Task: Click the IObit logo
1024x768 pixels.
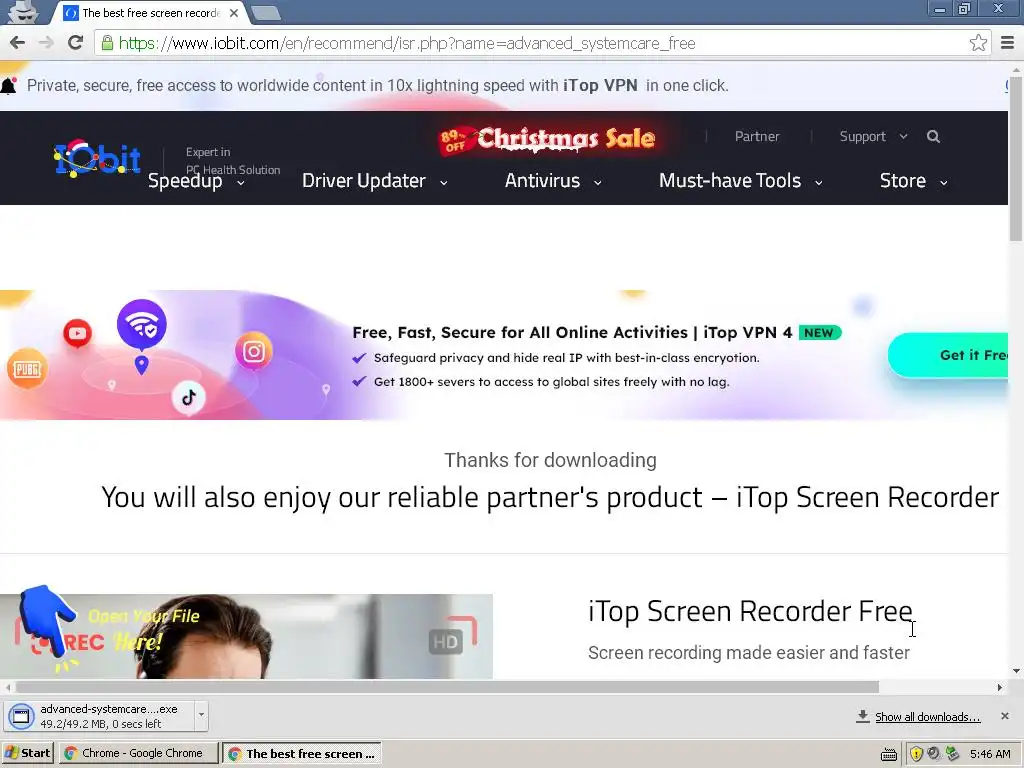Action: [x=97, y=158]
